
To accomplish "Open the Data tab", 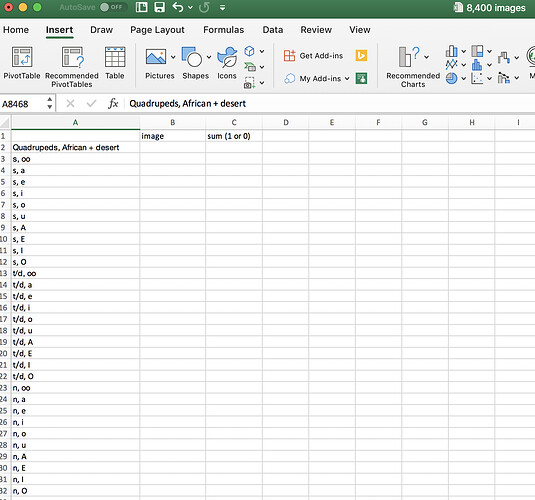I will [273, 30].
